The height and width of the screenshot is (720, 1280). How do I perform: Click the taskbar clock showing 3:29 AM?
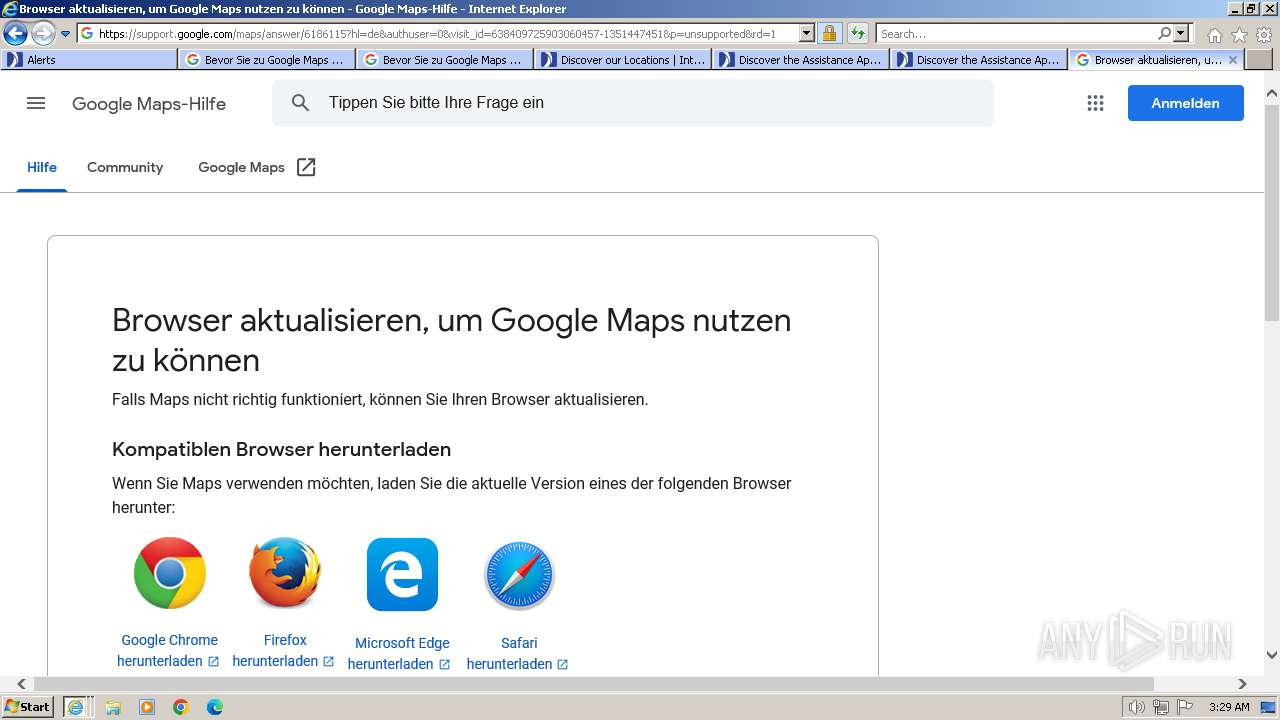(1229, 707)
